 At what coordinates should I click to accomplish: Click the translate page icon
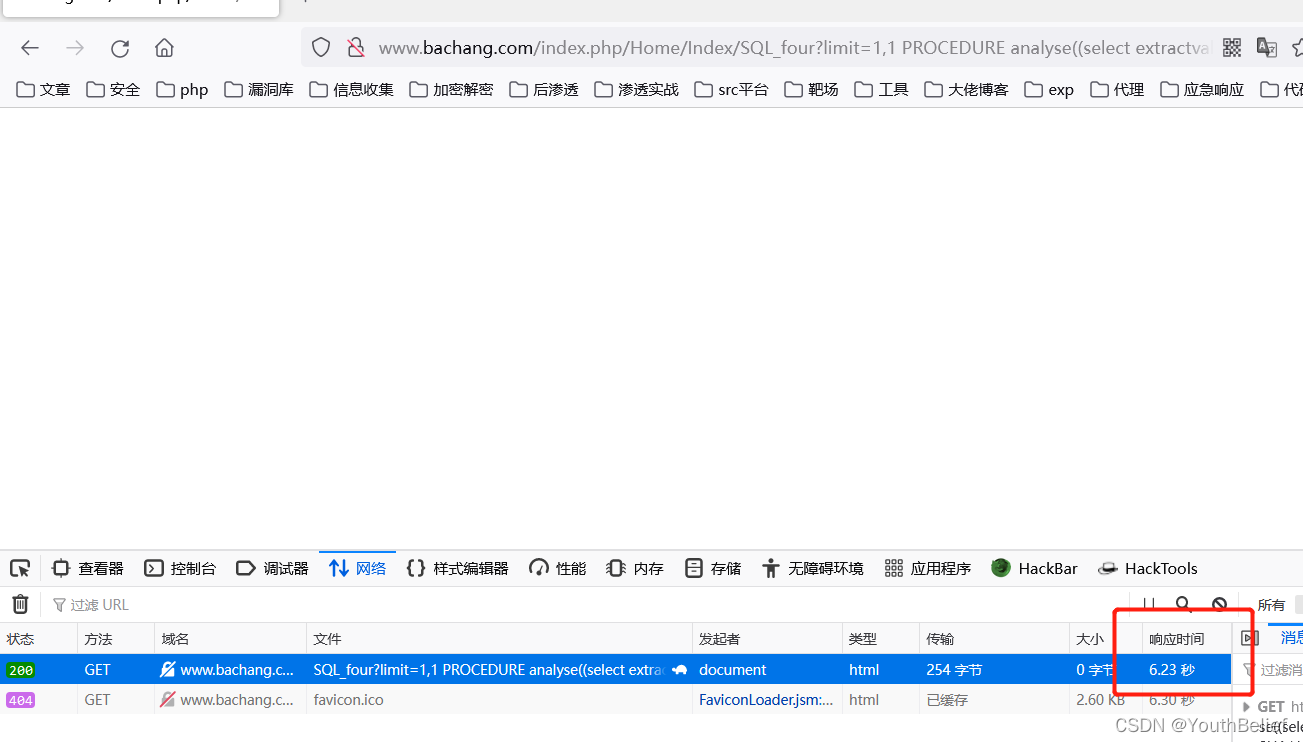[1267, 47]
